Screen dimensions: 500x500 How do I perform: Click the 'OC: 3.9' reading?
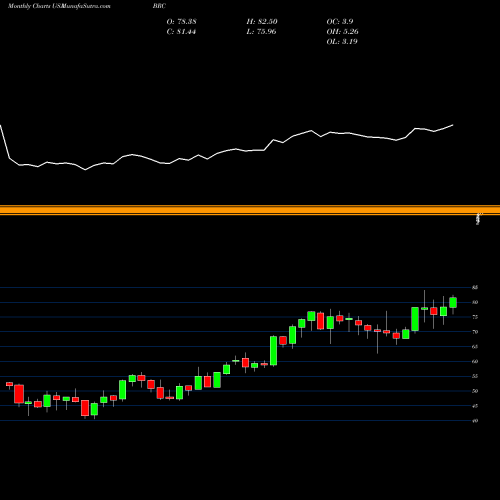(340, 22)
